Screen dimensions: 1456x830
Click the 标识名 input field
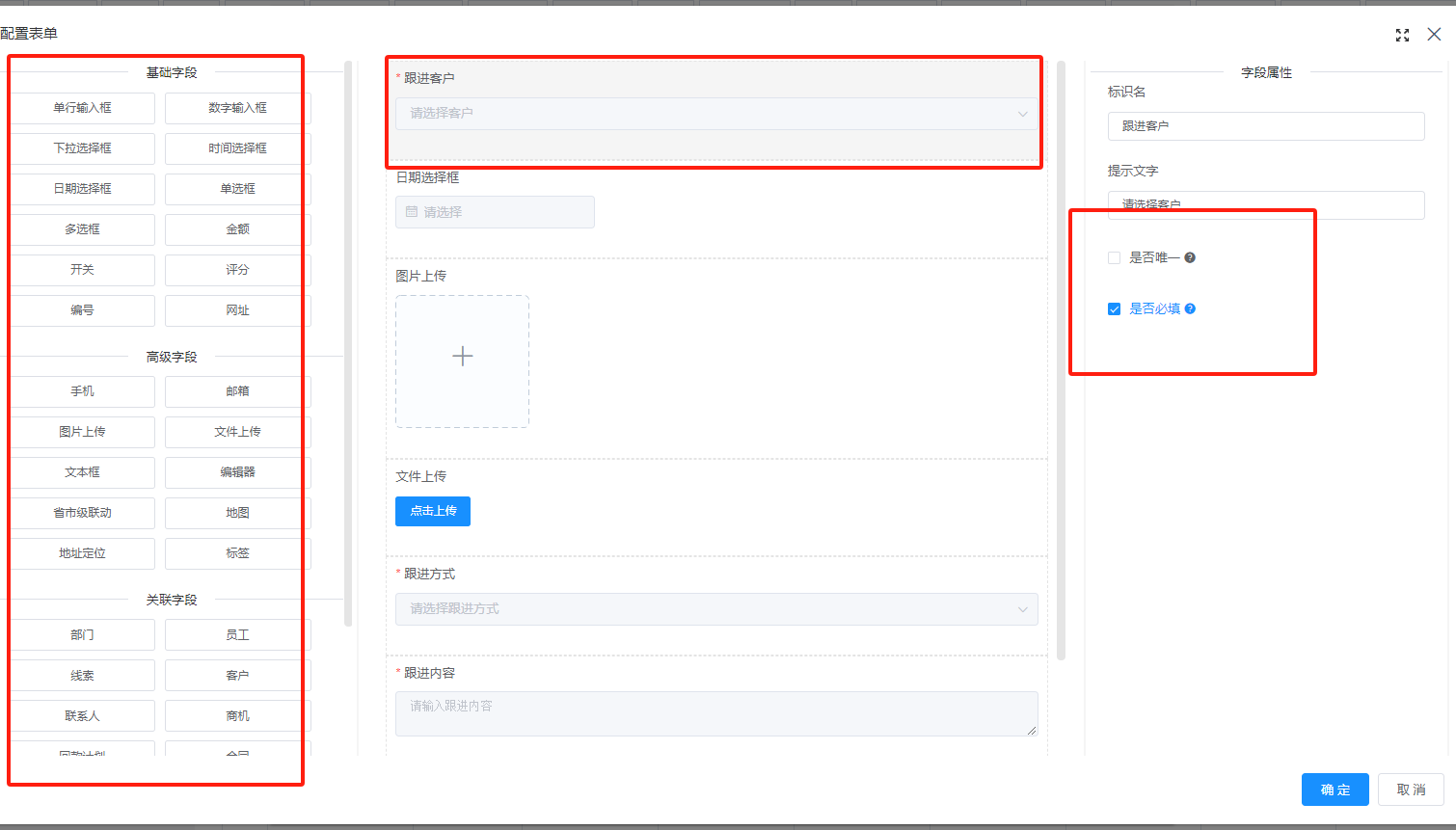[x=1265, y=126]
